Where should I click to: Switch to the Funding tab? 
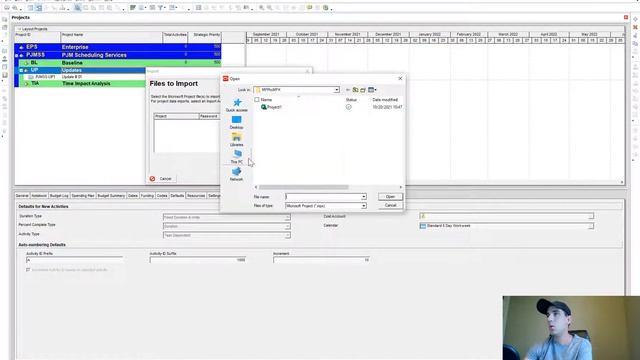tap(147, 196)
